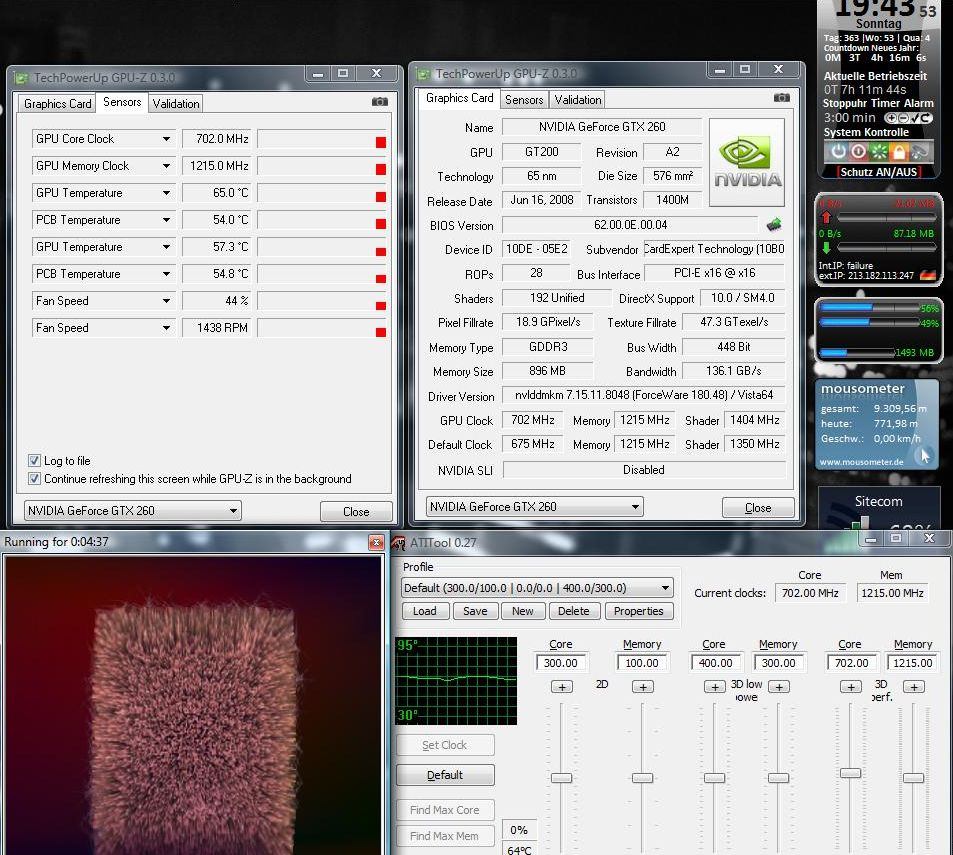The image size is (953, 855).
Task: Click the timer plus icon in clock gadget
Action: click(x=890, y=118)
